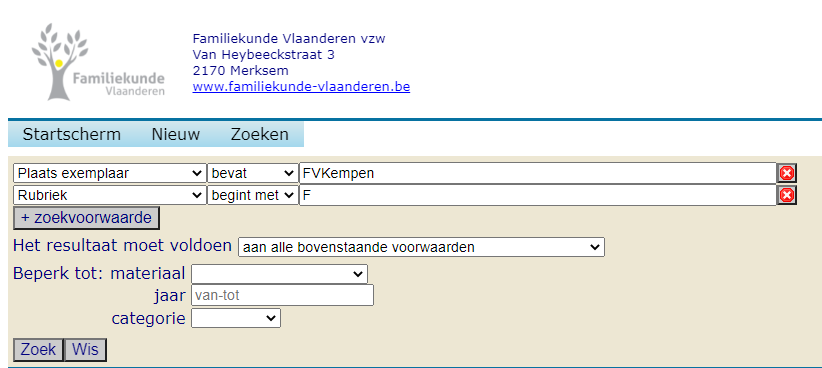This screenshot has width=822, height=368.
Task: Open the Plaats exemplaar field dropdown
Action: click(x=110, y=173)
